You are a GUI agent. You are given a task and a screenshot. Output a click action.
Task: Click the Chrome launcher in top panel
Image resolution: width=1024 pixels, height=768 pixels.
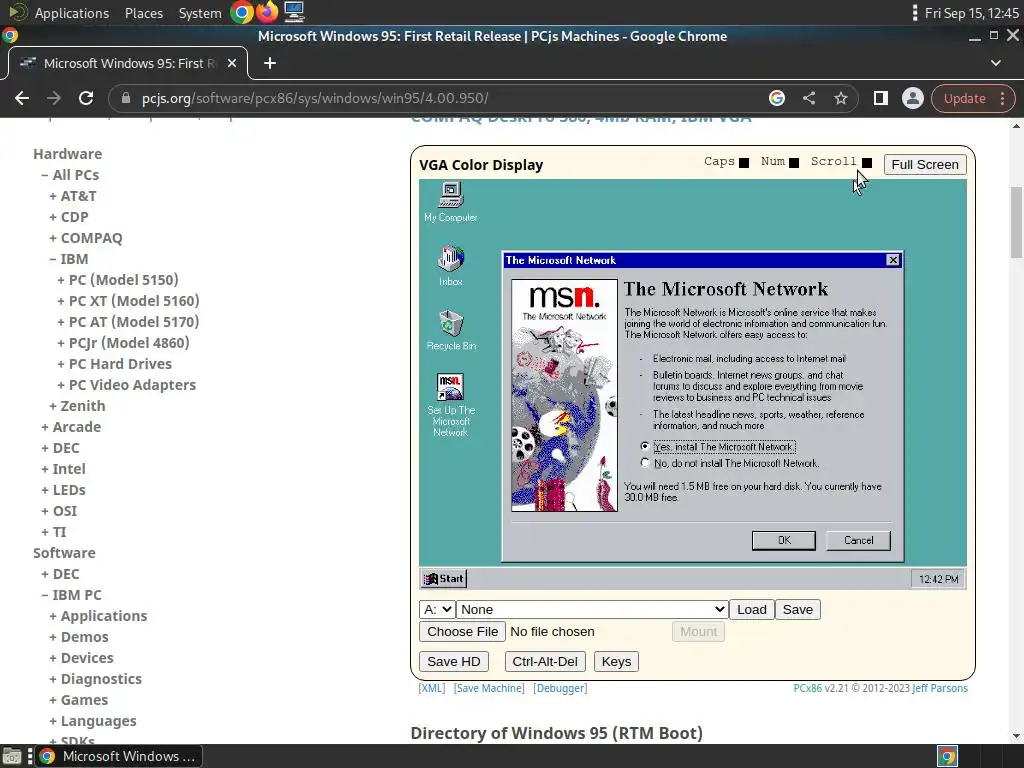click(242, 12)
